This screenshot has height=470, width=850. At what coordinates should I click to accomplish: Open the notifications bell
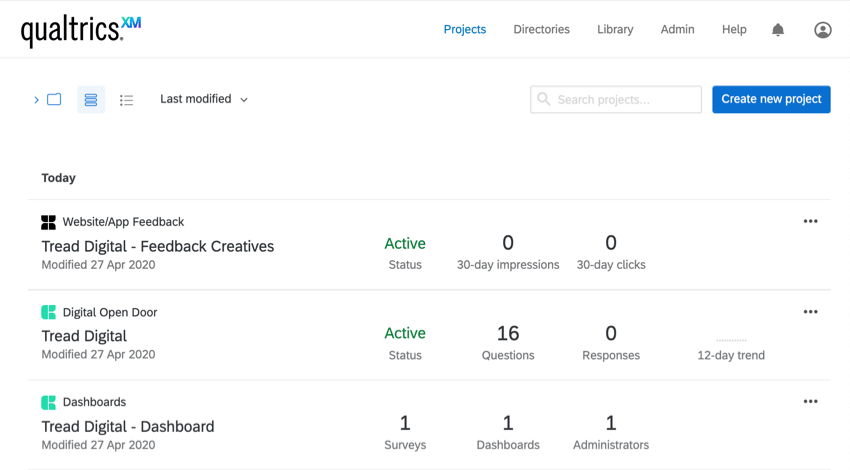click(778, 30)
